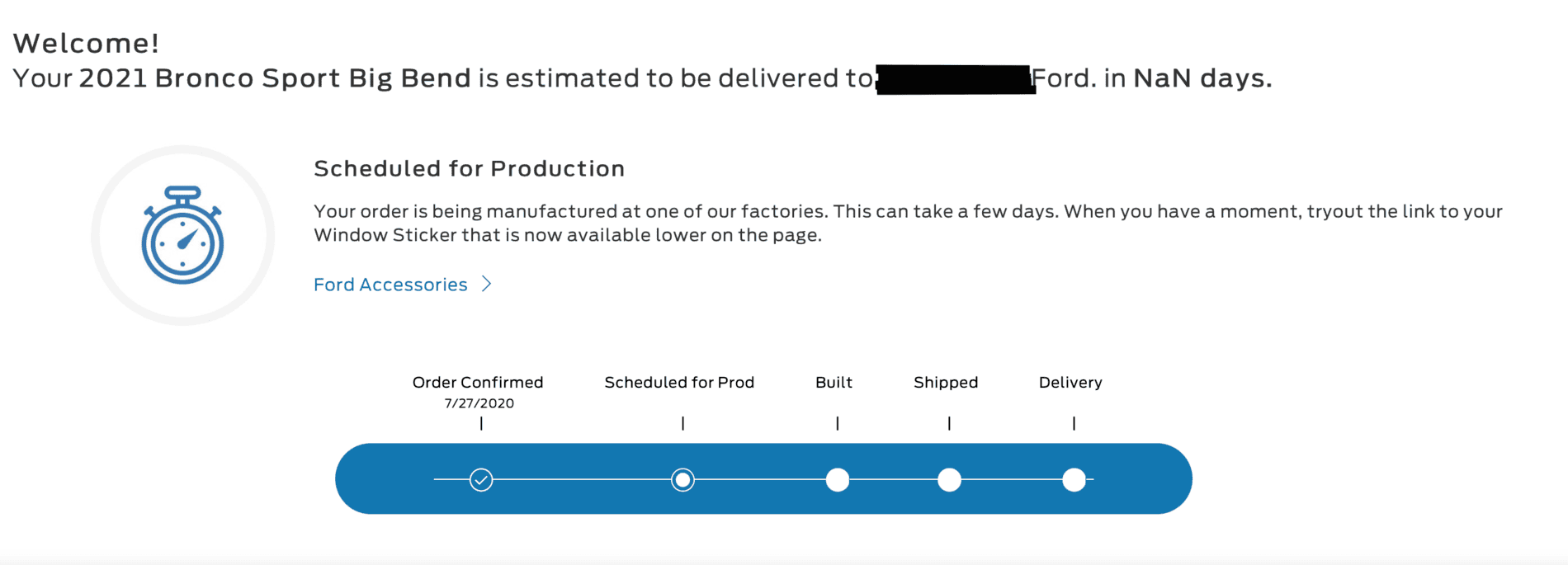
Task: Click the chevron arrow beside Ford Accessories
Action: click(487, 285)
